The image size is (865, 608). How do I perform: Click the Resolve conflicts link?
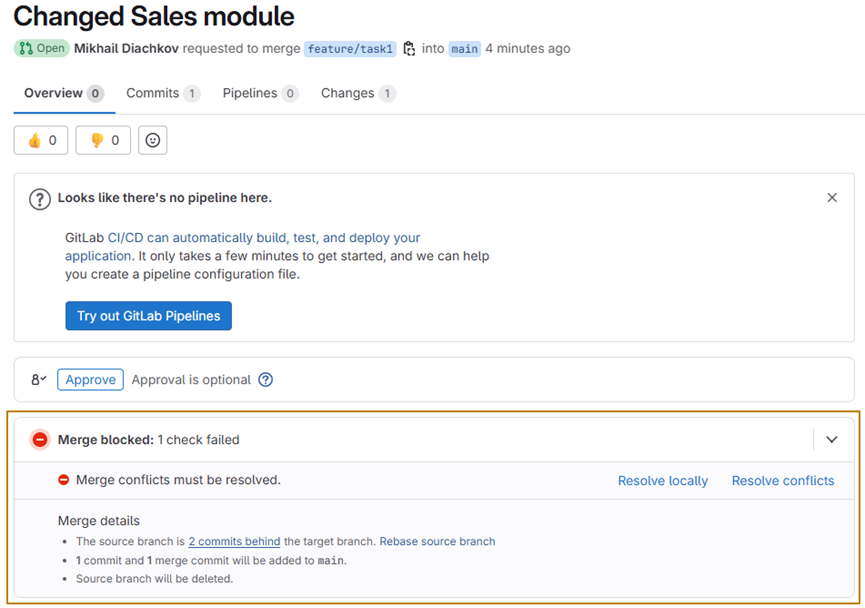(x=782, y=481)
